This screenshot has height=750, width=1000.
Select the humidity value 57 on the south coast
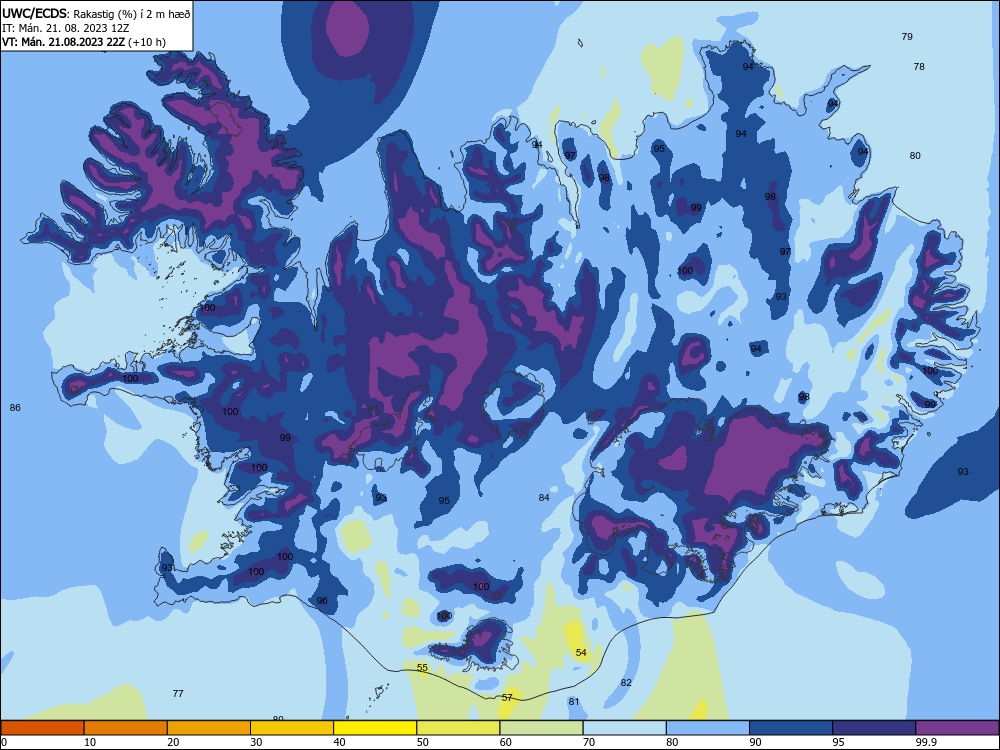[507, 698]
